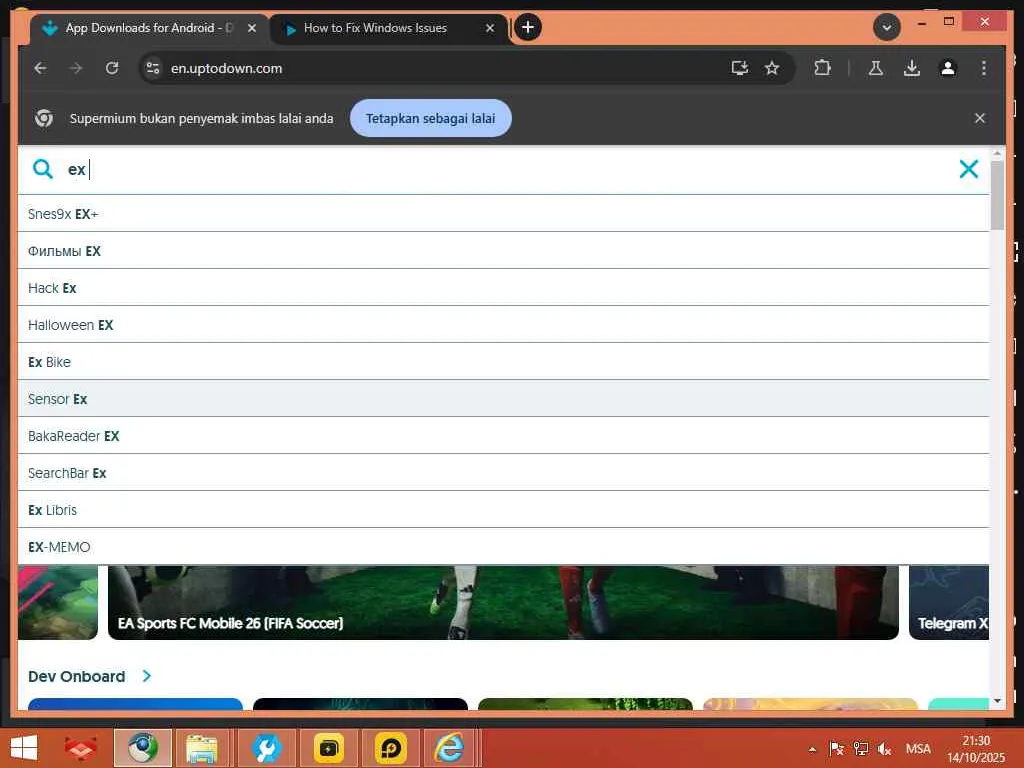
Task: Open the three-dot browser menu
Action: click(x=984, y=68)
